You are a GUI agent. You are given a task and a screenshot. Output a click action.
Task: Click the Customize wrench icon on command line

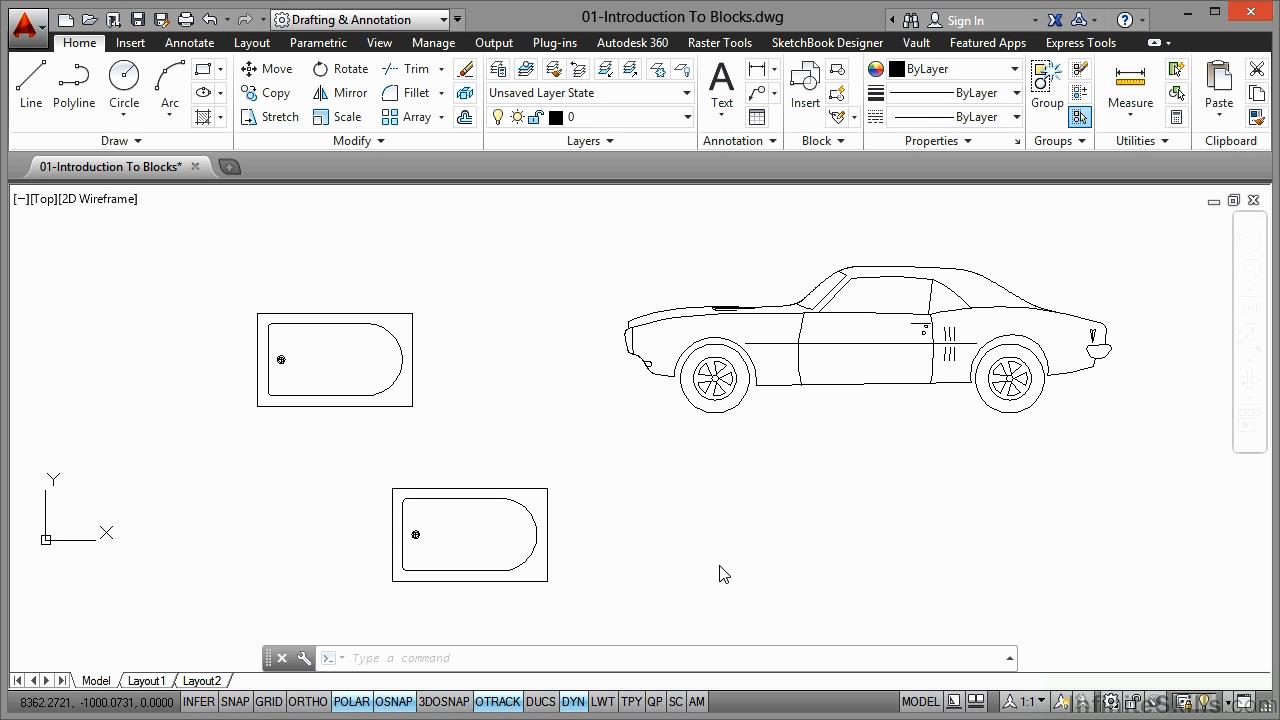[x=304, y=658]
